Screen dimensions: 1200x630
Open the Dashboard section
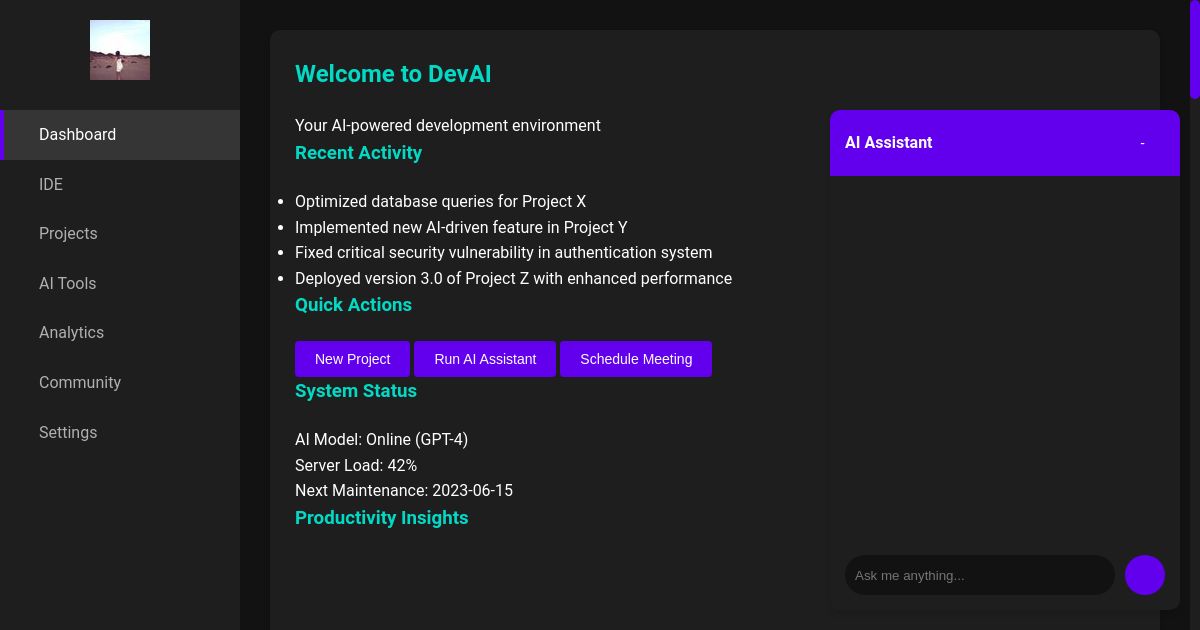click(77, 134)
